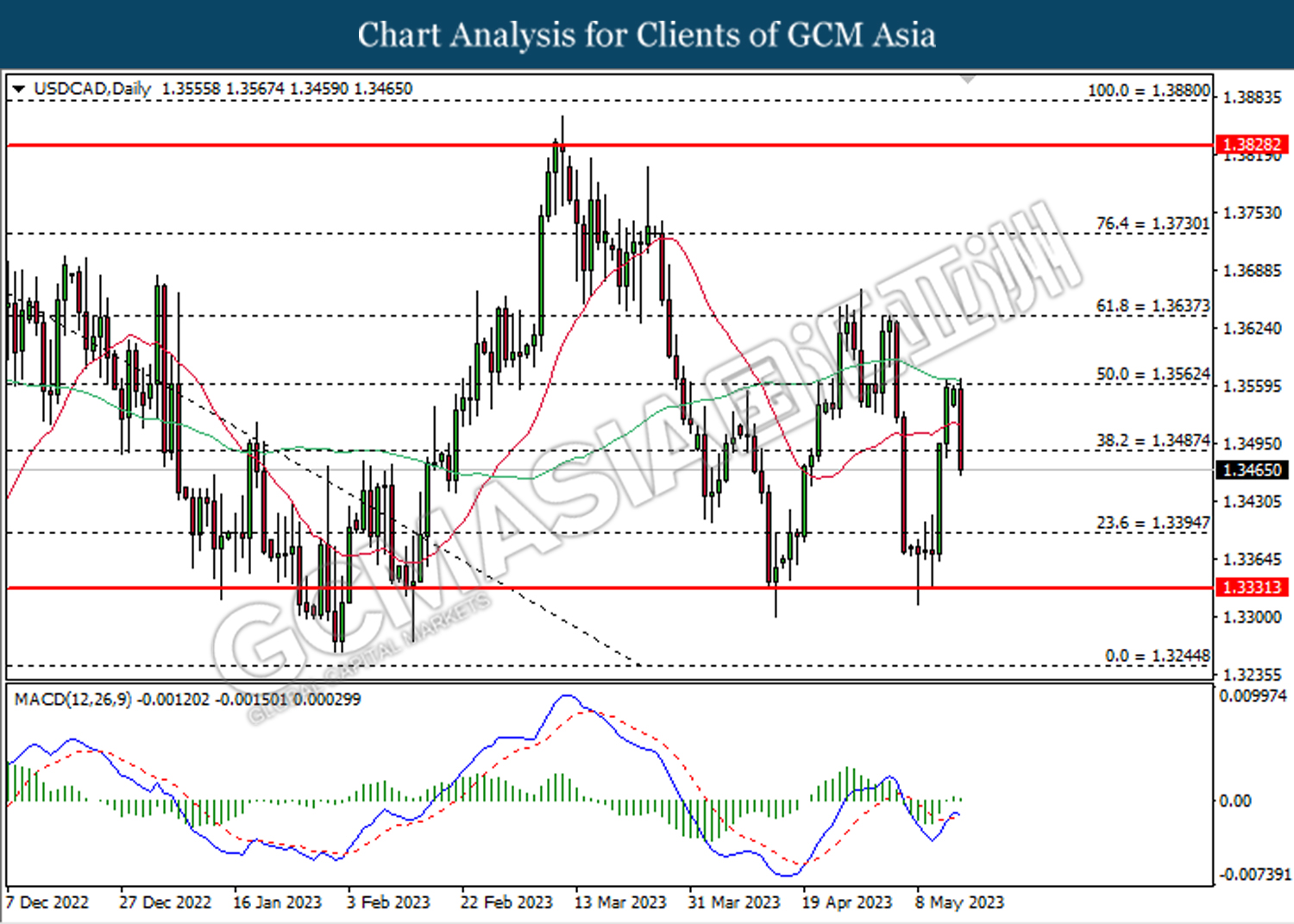Screen dimensions: 1294x924
Task: Click the black 1.34650 current price tag
Action: [1252, 470]
